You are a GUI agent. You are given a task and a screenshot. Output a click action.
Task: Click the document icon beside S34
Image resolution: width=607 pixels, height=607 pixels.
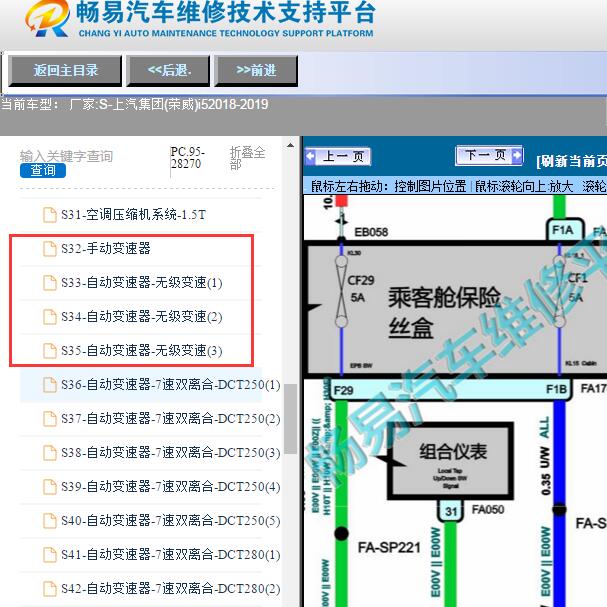click(50, 317)
